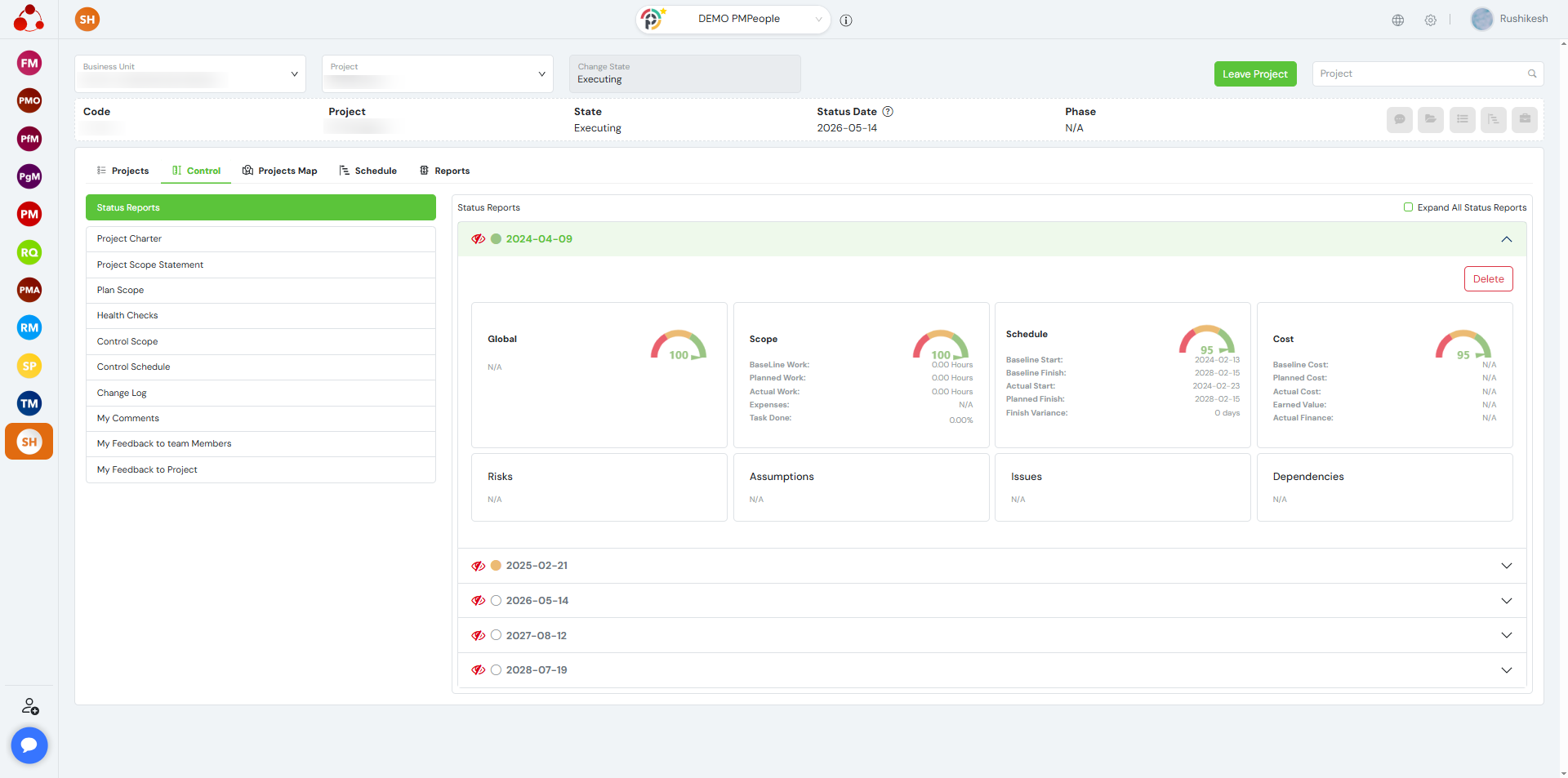Click the Gantt chart icon in header
The height and width of the screenshot is (778, 1568).
coord(1493,119)
